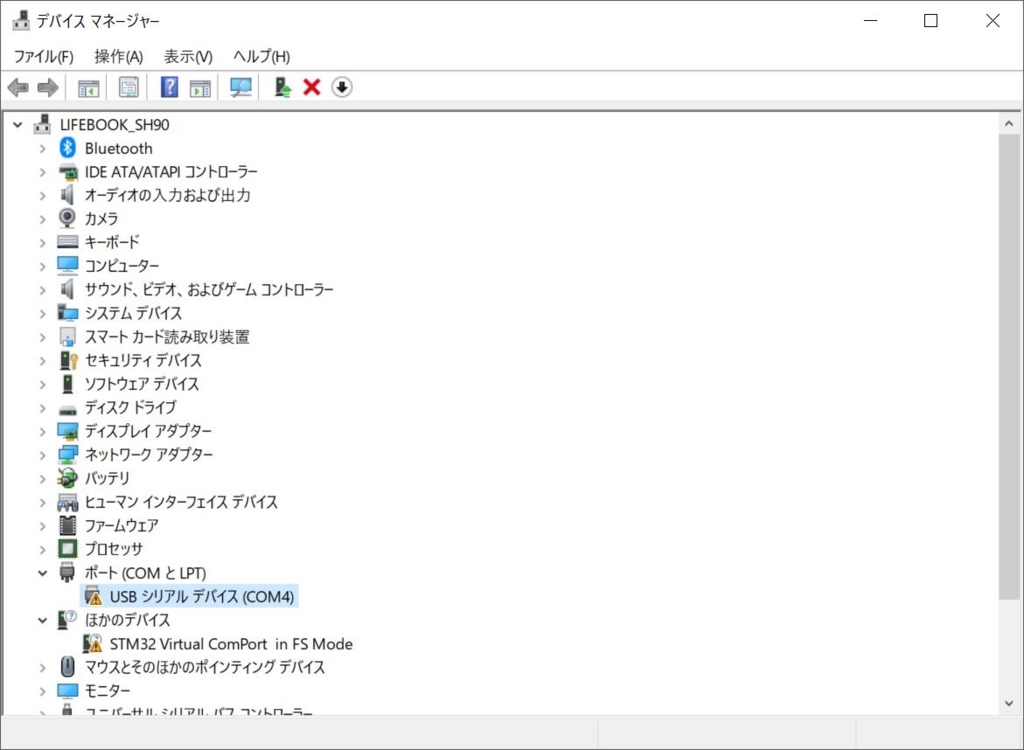Click the red X Uninstall device icon
Screen dimensions: 1024x750
tap(312, 87)
